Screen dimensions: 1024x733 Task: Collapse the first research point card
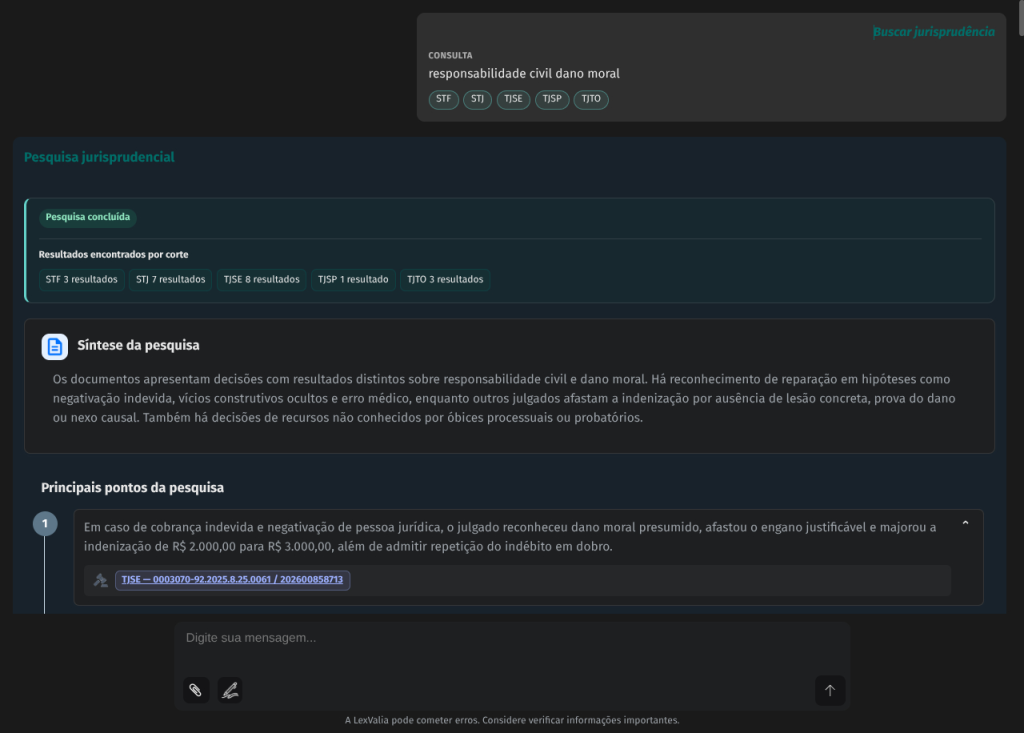[x=965, y=523]
